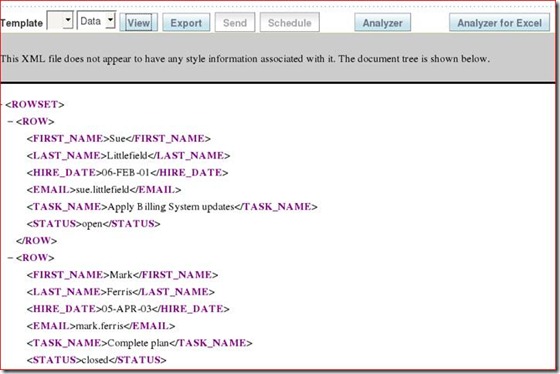Viewport: 560px width, 374px height.
Task: Click the first closing /ROW tag
Action: [36, 241]
